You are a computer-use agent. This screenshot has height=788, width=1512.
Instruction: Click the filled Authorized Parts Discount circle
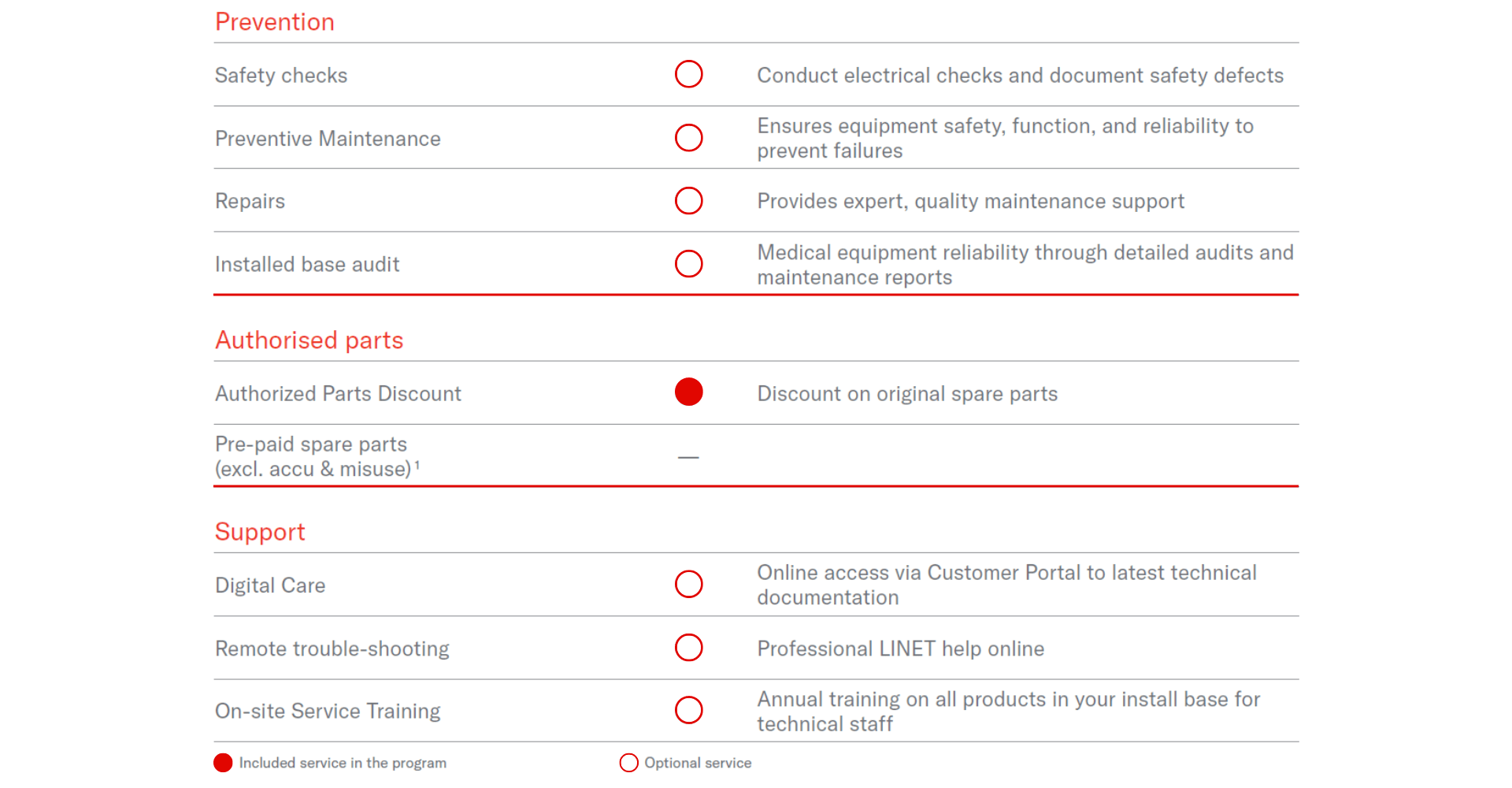[688, 392]
